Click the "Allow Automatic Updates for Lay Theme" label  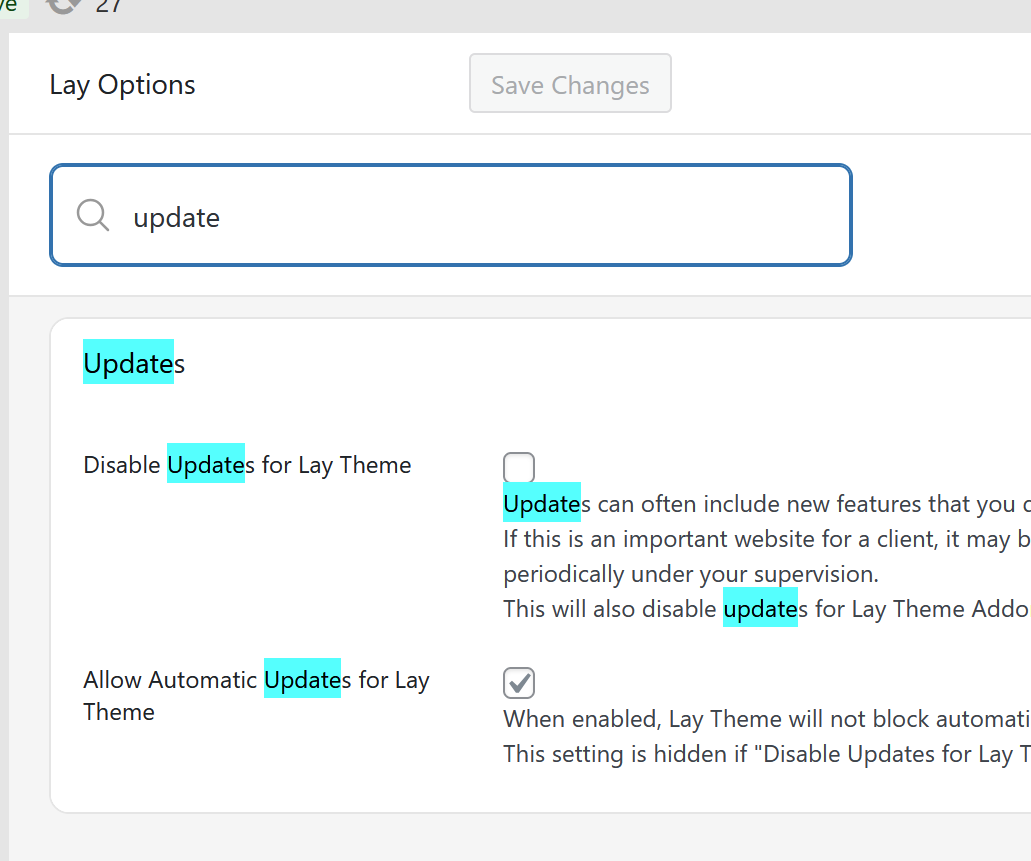tap(256, 681)
